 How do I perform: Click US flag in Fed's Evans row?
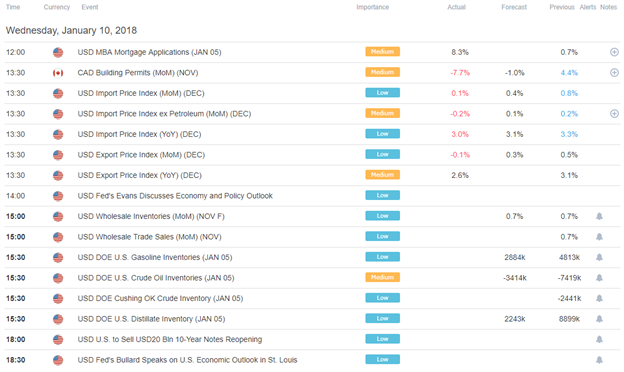(58, 196)
